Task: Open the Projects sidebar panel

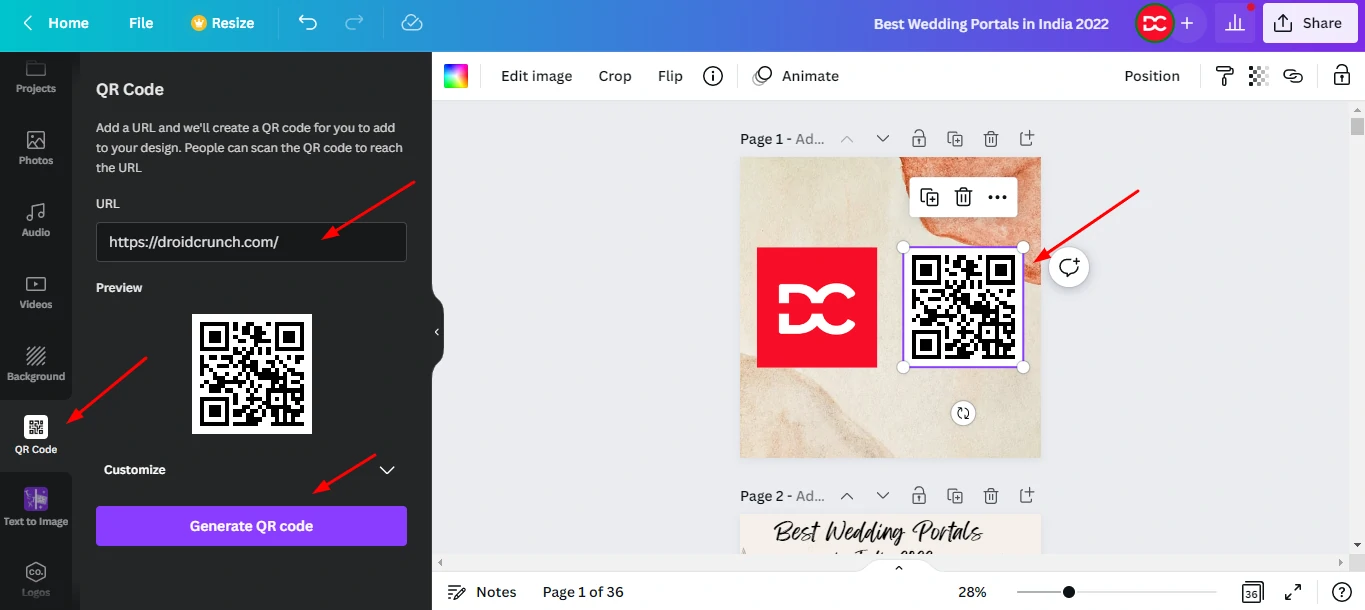Action: [36, 76]
